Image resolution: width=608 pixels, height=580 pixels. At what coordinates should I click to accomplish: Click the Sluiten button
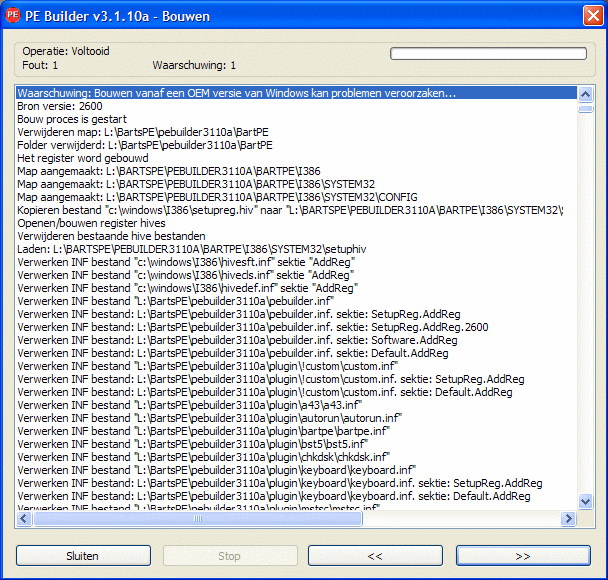(x=83, y=556)
